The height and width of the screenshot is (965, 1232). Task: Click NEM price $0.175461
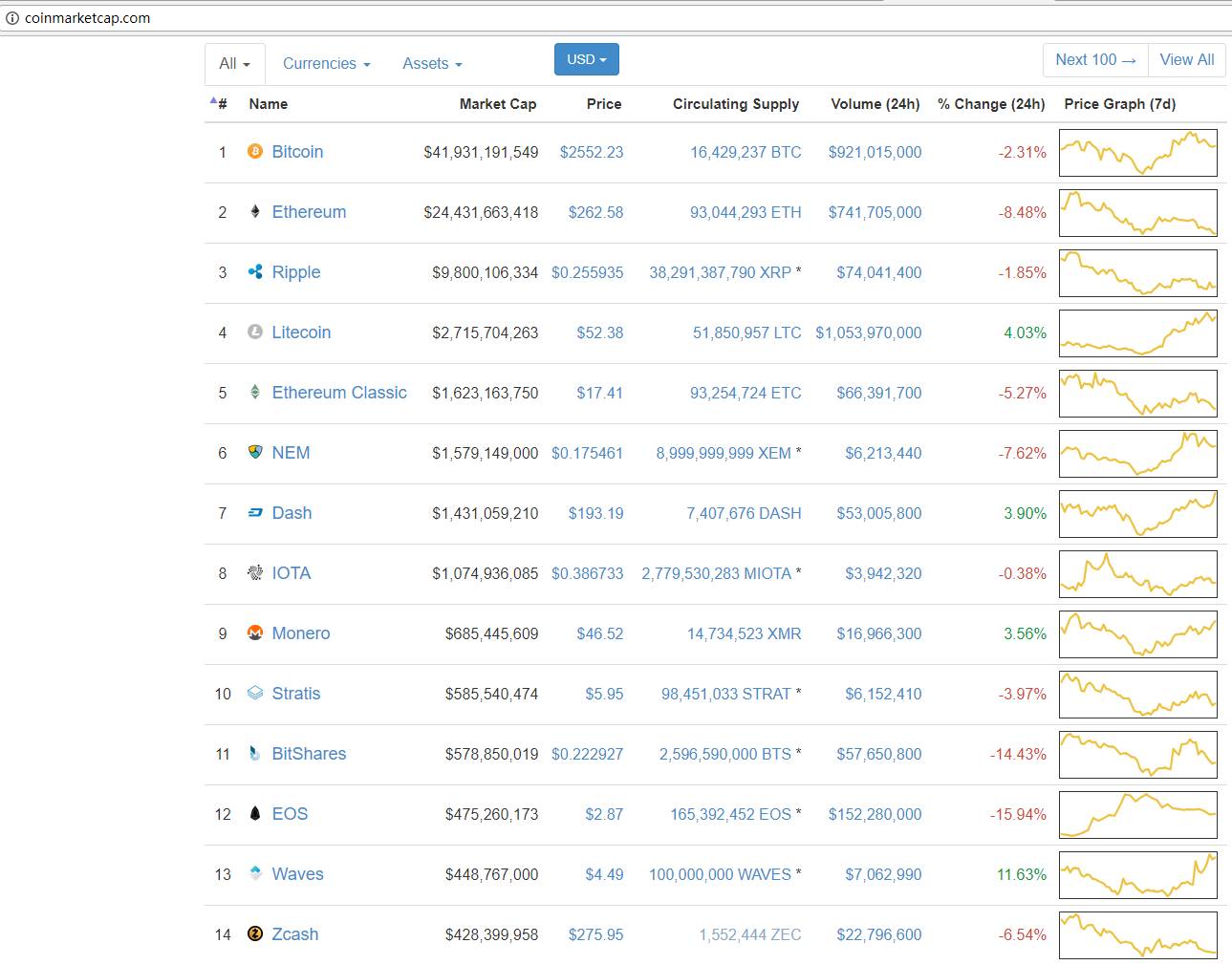pos(587,452)
